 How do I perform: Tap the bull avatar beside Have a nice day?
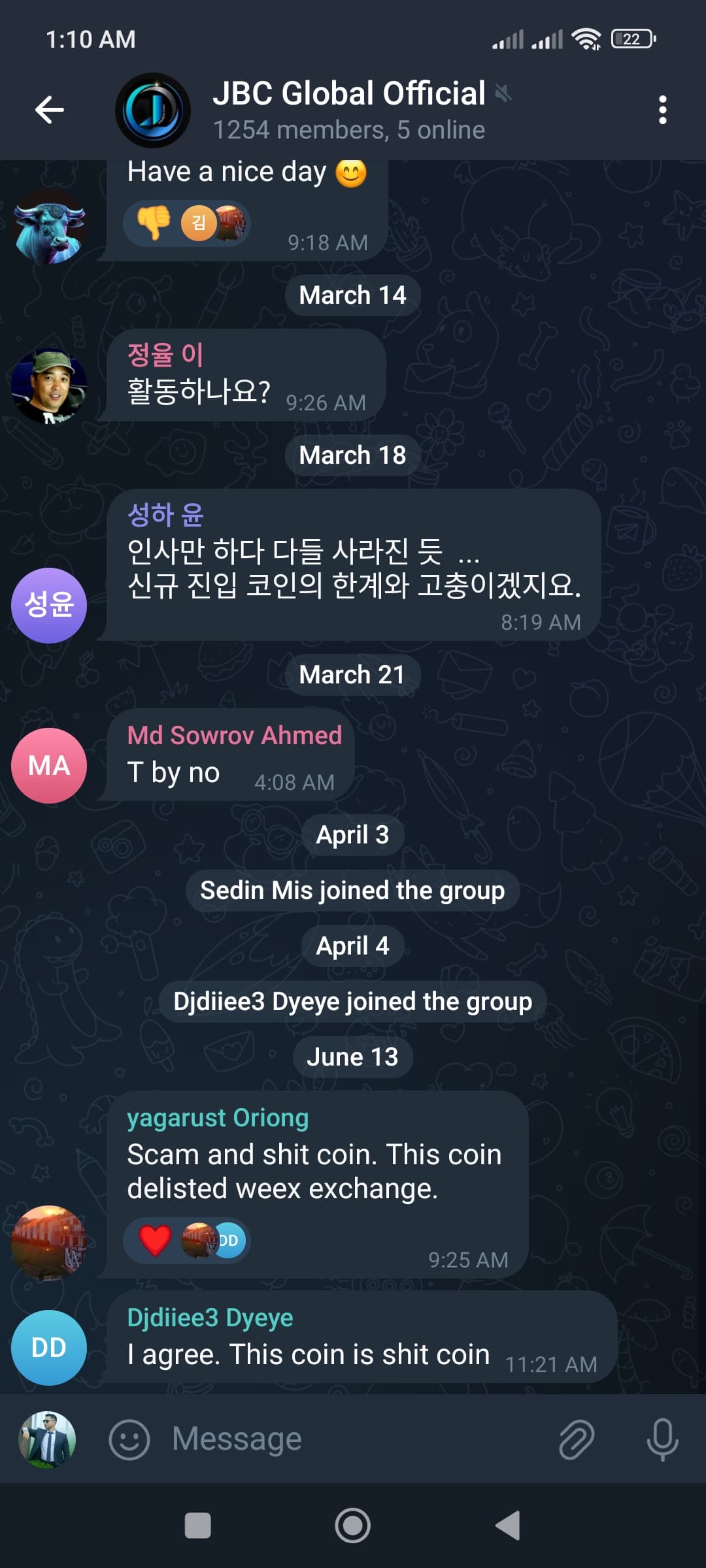point(49,227)
